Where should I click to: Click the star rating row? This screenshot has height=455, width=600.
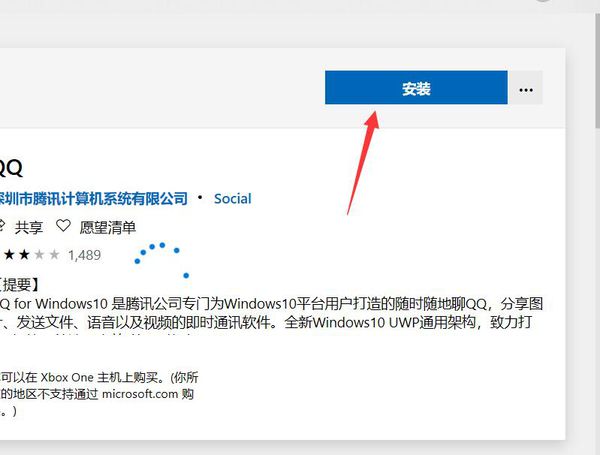[x=30, y=254]
